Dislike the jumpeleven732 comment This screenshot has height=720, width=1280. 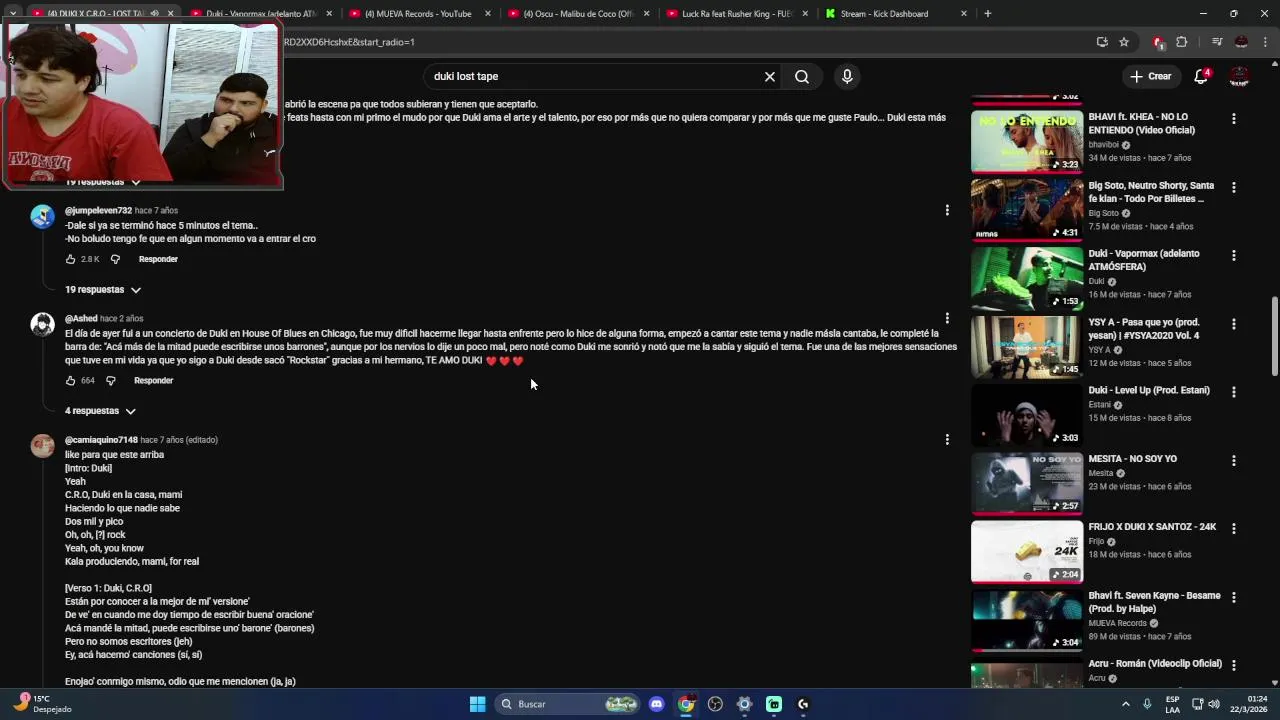115,259
